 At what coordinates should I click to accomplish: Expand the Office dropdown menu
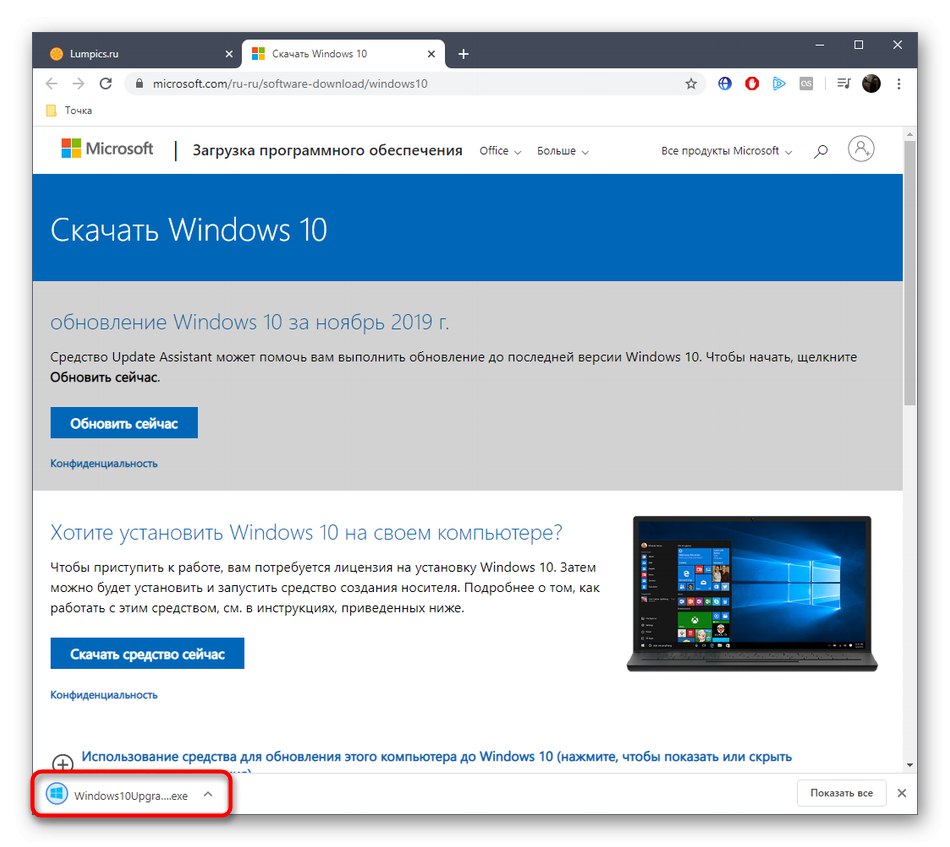(x=500, y=151)
